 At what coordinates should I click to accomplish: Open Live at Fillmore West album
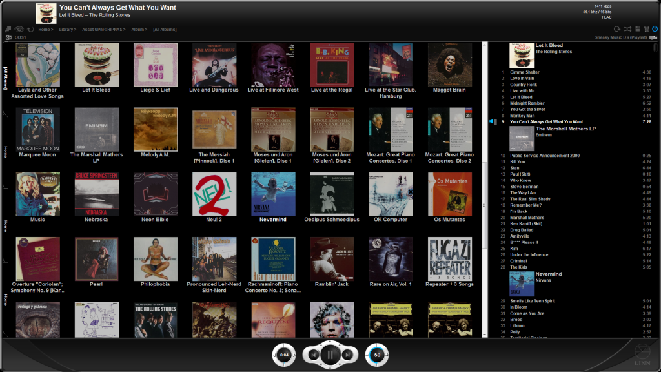pos(273,65)
